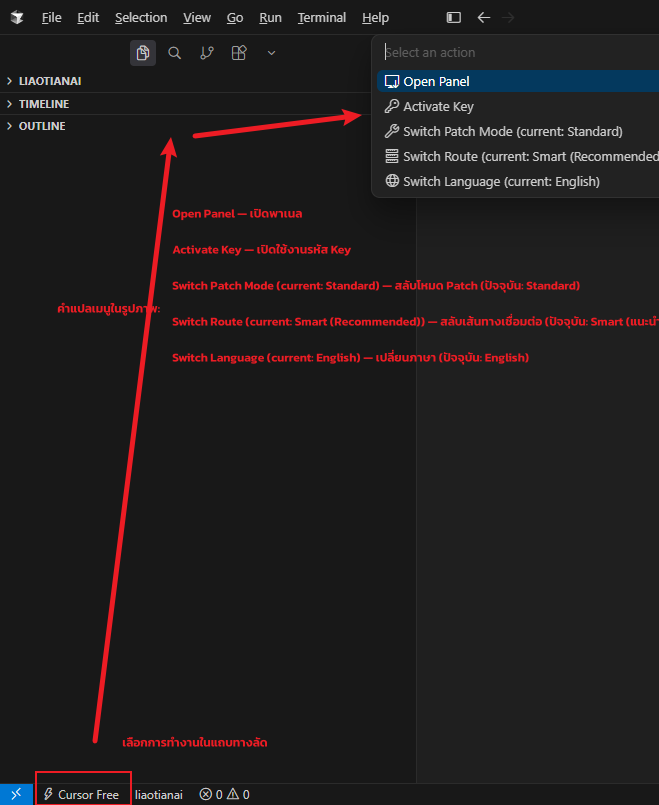Choose Open Panel in the action list

[518, 81]
